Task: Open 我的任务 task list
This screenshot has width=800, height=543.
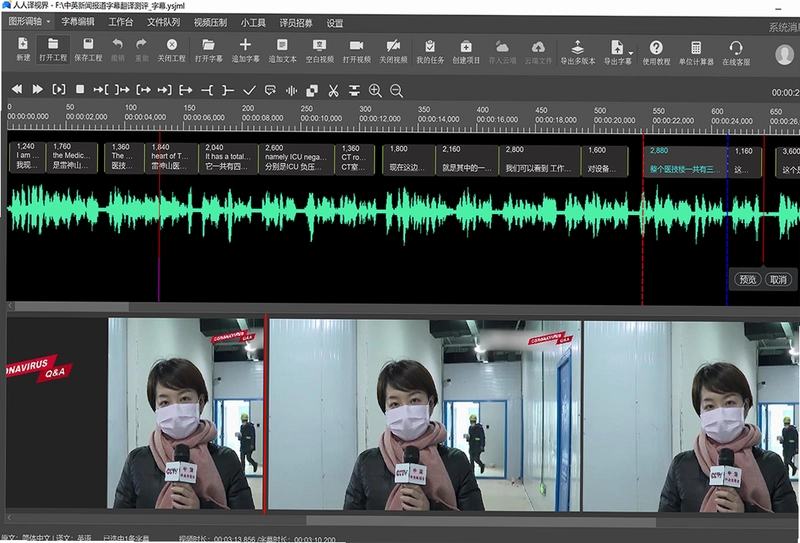Action: point(430,51)
